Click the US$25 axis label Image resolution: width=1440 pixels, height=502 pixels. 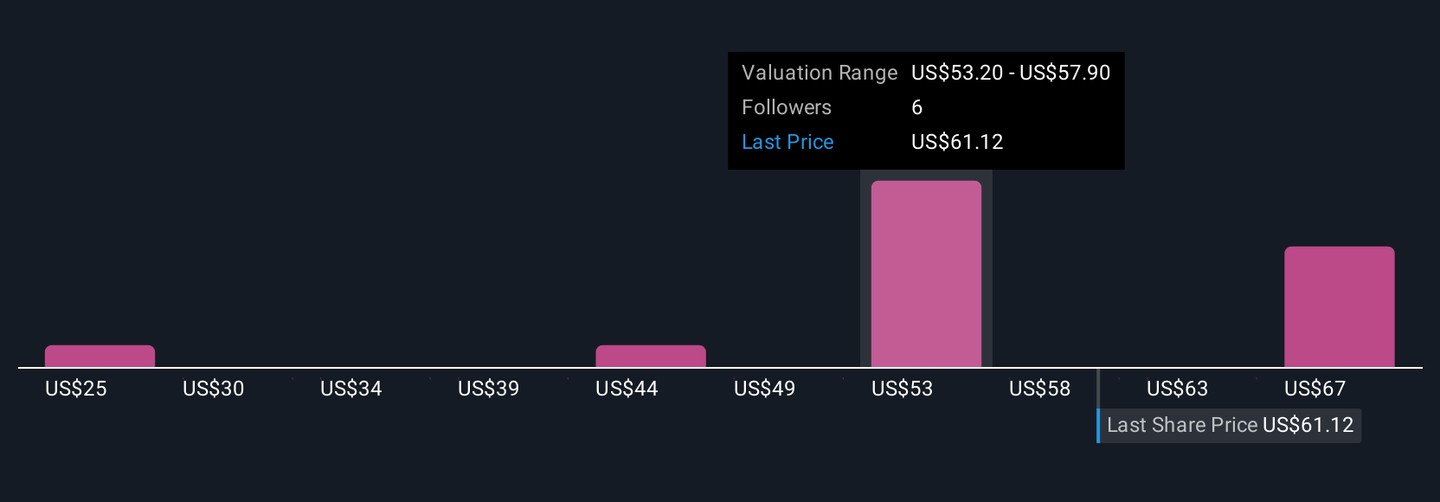[76, 389]
